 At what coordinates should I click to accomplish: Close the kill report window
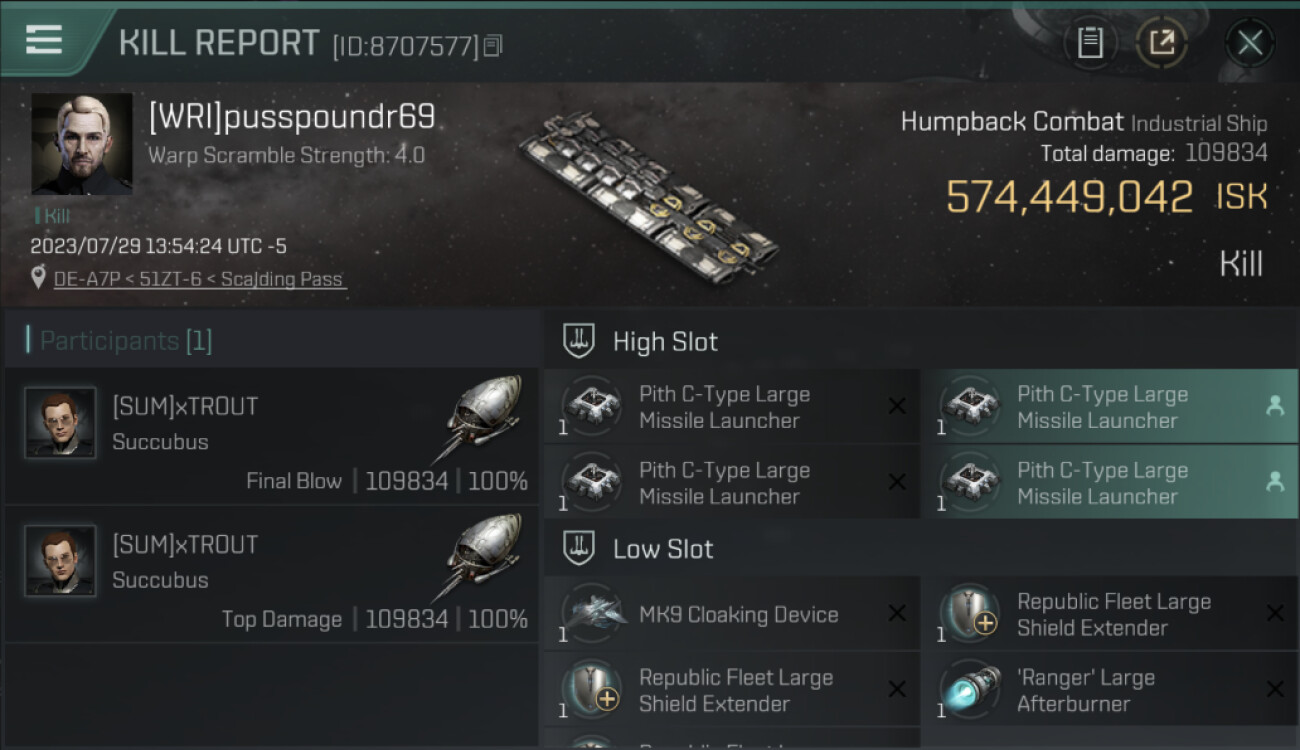click(x=1249, y=42)
